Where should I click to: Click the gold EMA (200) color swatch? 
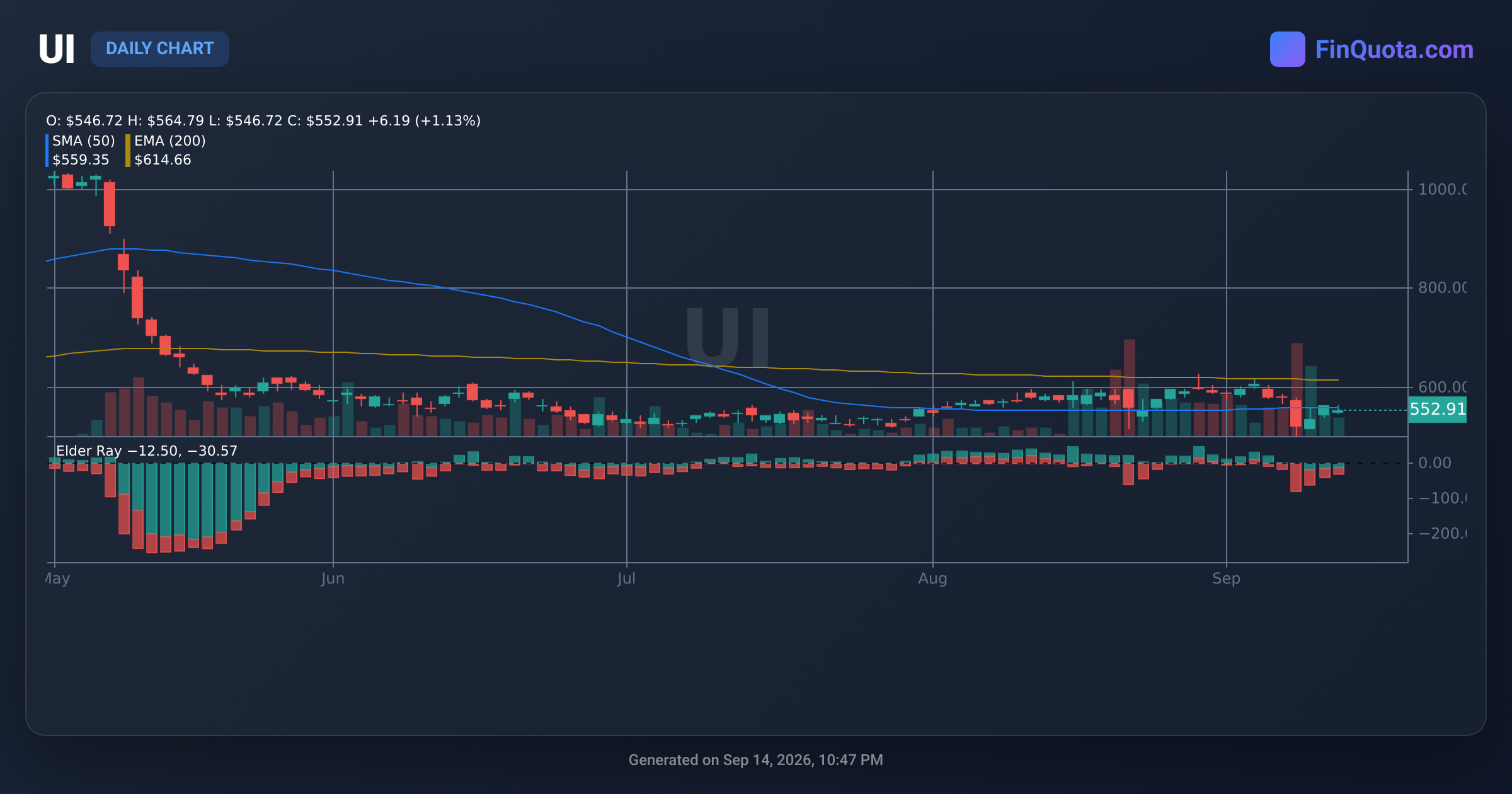click(128, 150)
